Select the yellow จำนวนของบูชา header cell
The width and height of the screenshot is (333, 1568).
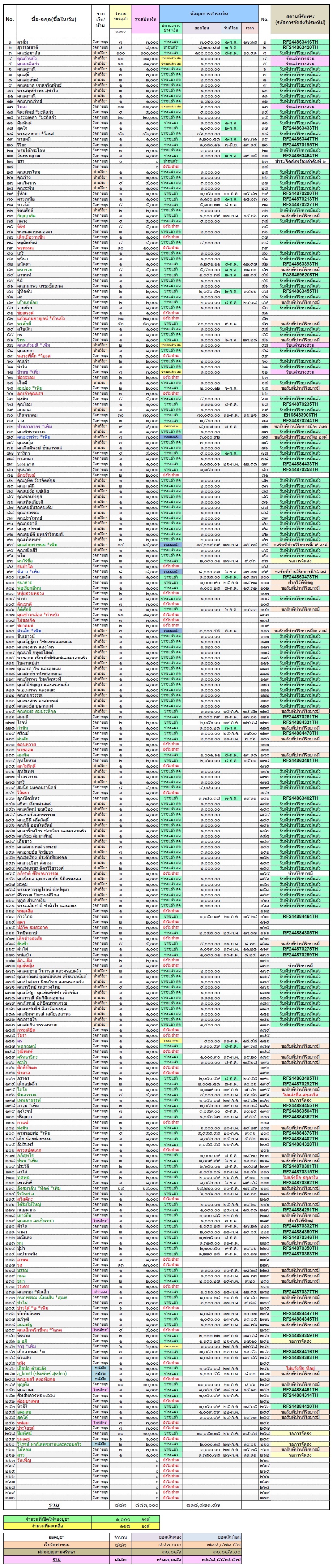coord(120,16)
